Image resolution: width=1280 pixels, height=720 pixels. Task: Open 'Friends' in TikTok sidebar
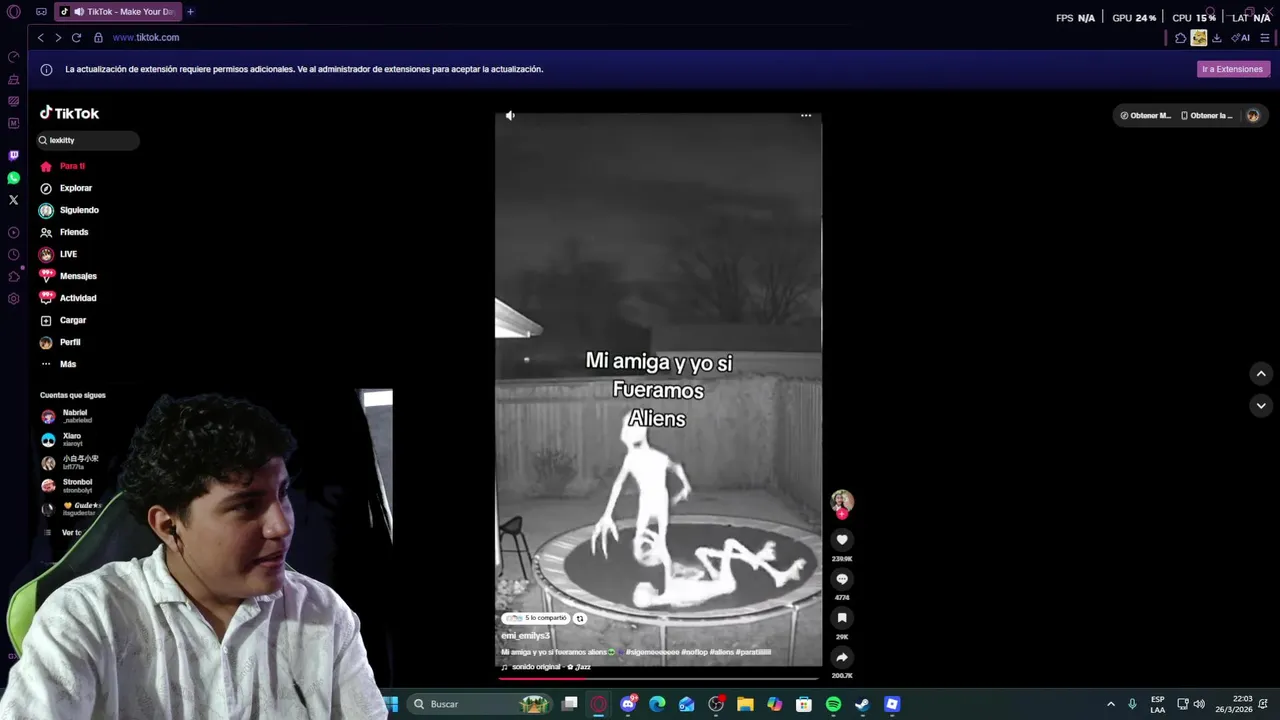coord(64,232)
